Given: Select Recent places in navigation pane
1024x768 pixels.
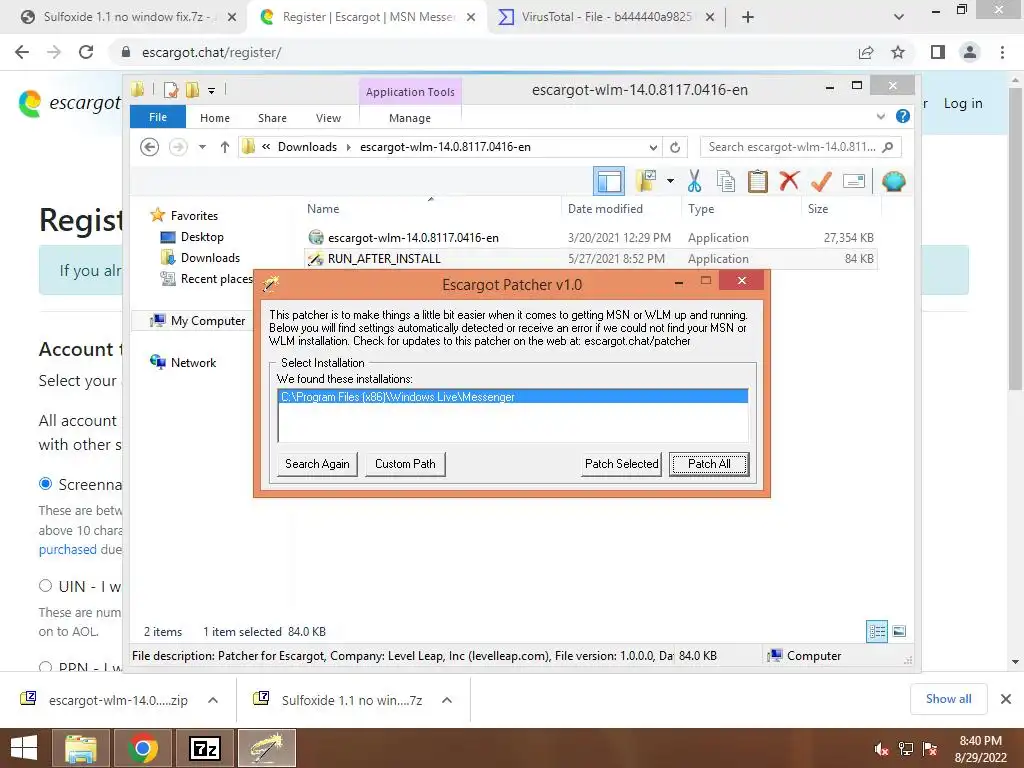Looking at the screenshot, I should pyautogui.click(x=216, y=278).
